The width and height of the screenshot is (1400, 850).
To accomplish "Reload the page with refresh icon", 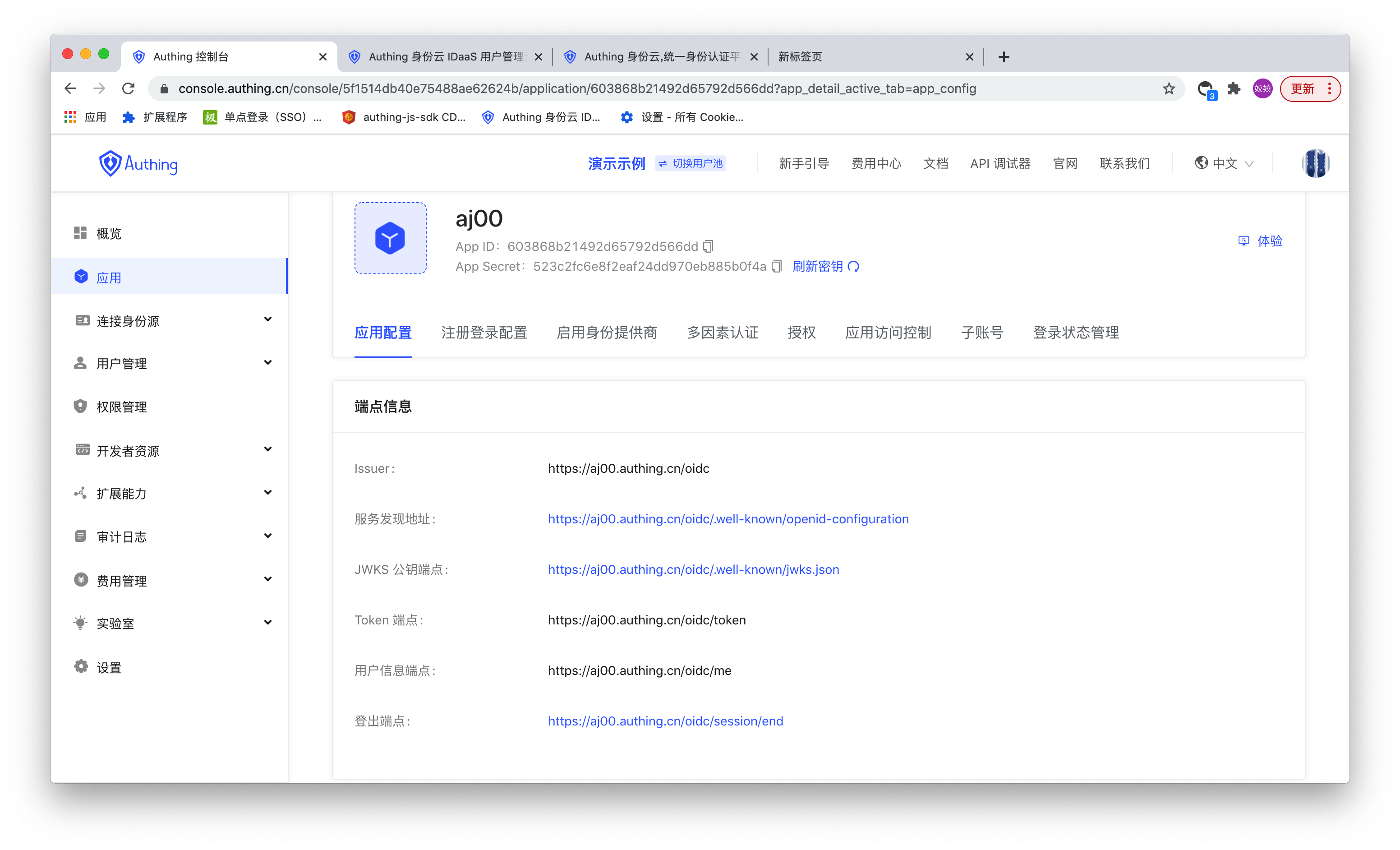I will (x=129, y=88).
